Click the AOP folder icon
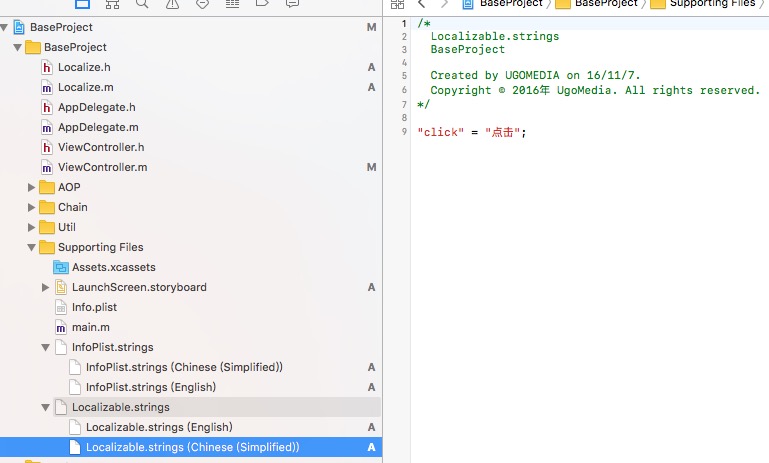769x463 pixels. tap(47, 187)
